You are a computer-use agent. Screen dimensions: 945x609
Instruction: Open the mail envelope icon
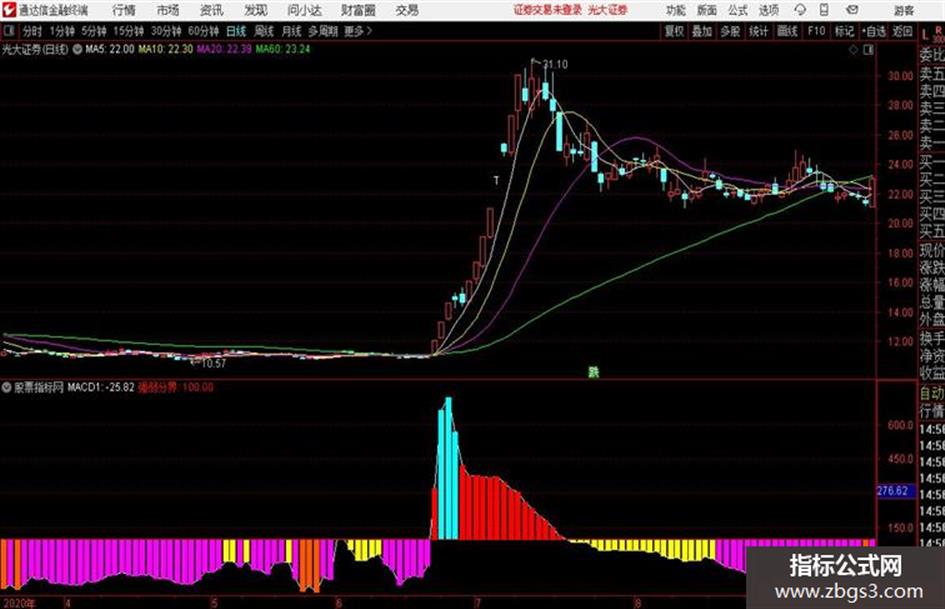tap(852, 10)
